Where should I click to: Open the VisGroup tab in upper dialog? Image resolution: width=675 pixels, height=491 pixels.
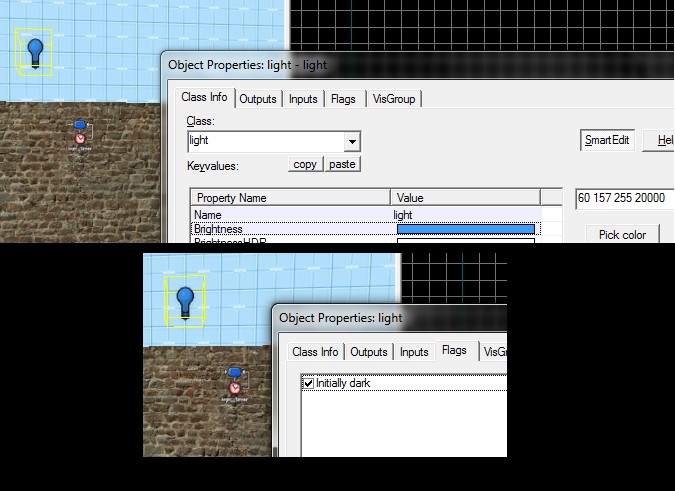click(395, 99)
